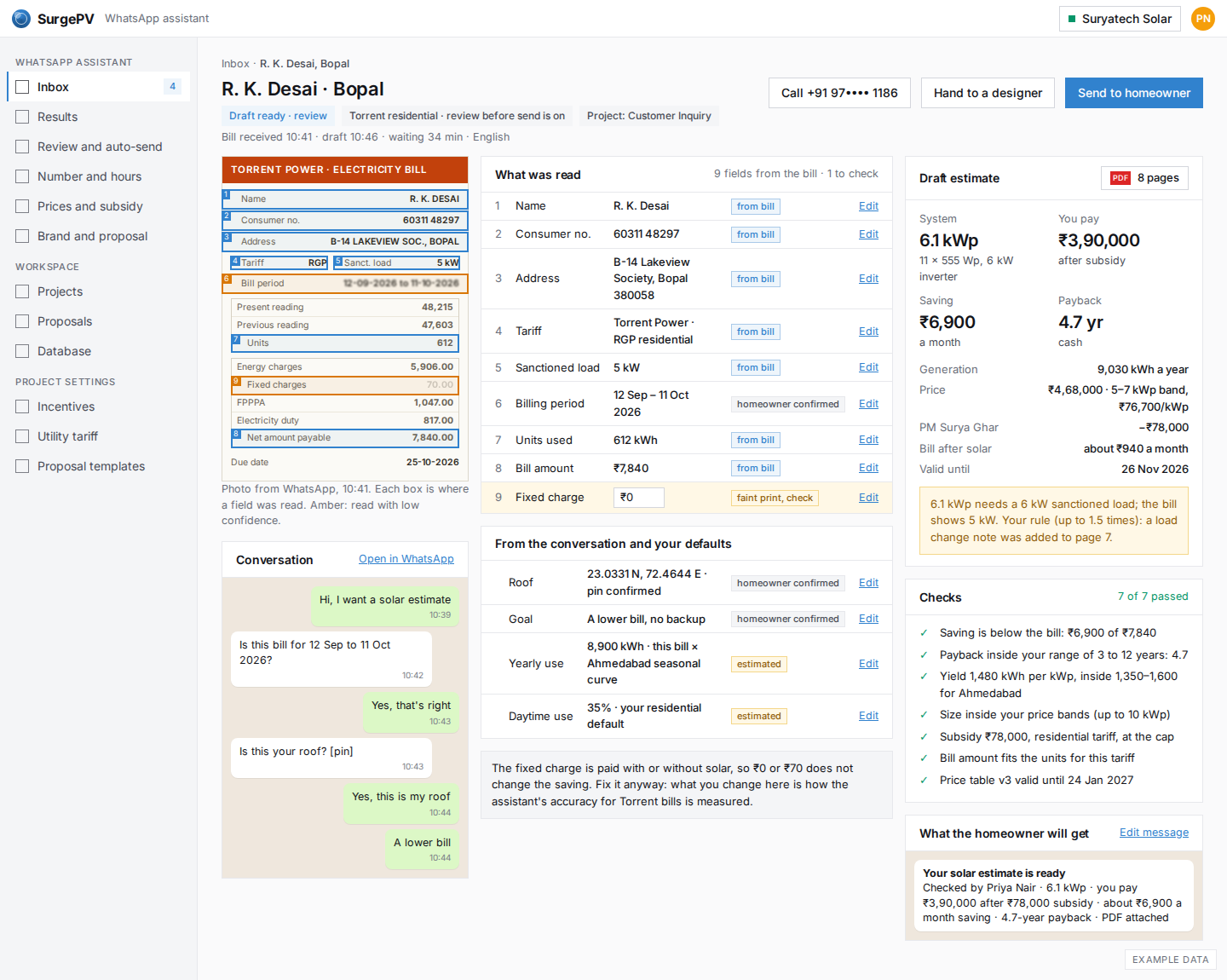This screenshot has width=1227, height=980.
Task: Open Review and auto-send settings
Action: coord(98,147)
